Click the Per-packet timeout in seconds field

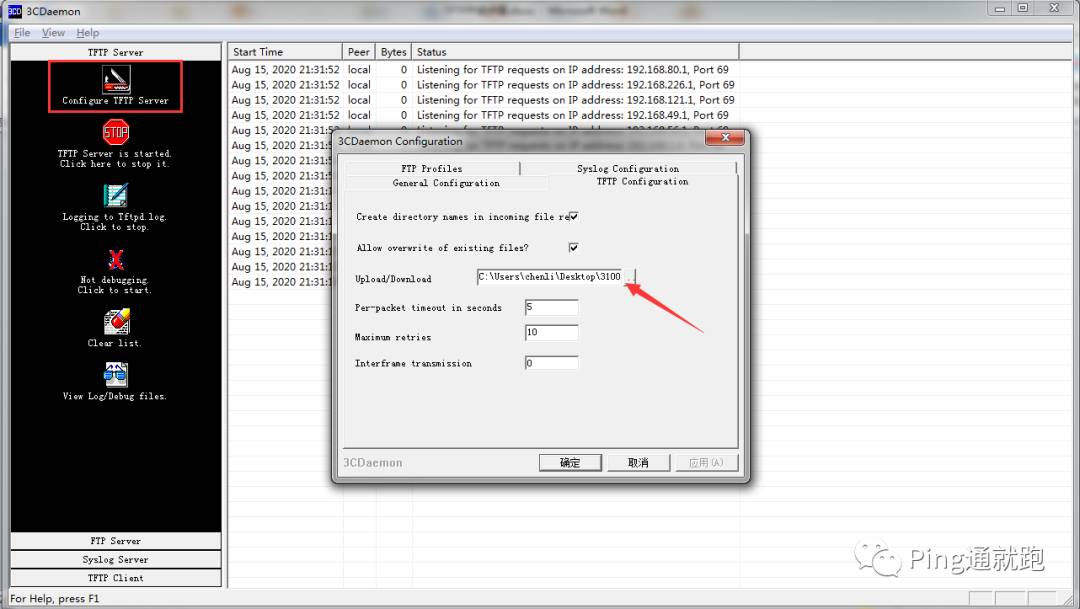tap(551, 307)
